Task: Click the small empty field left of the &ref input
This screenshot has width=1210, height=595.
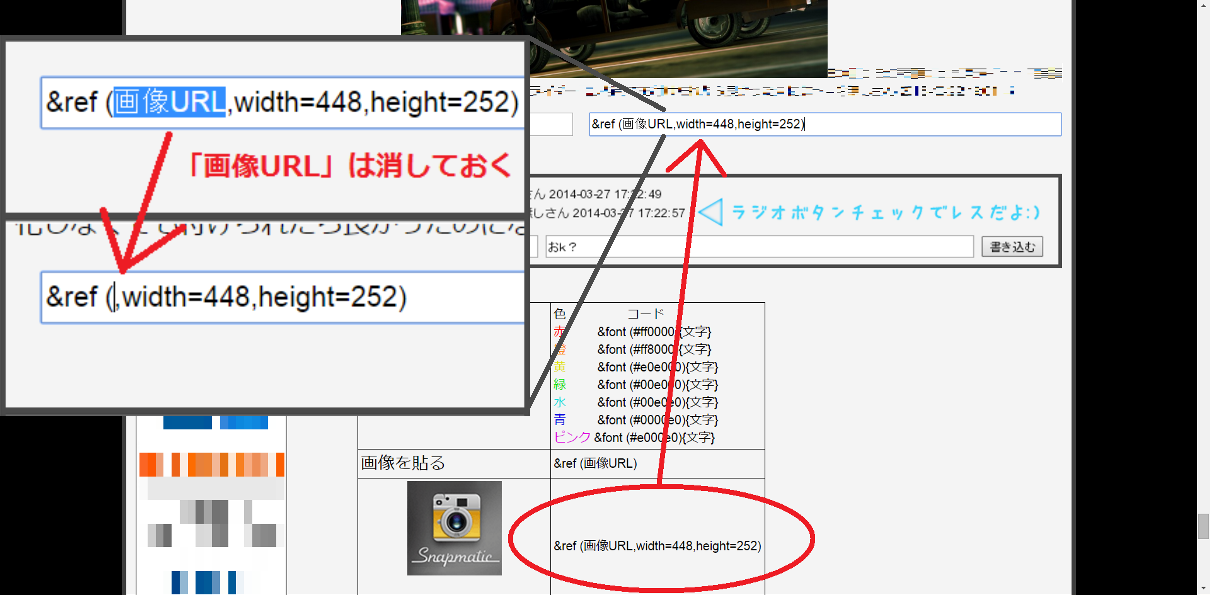Action: coord(550,124)
